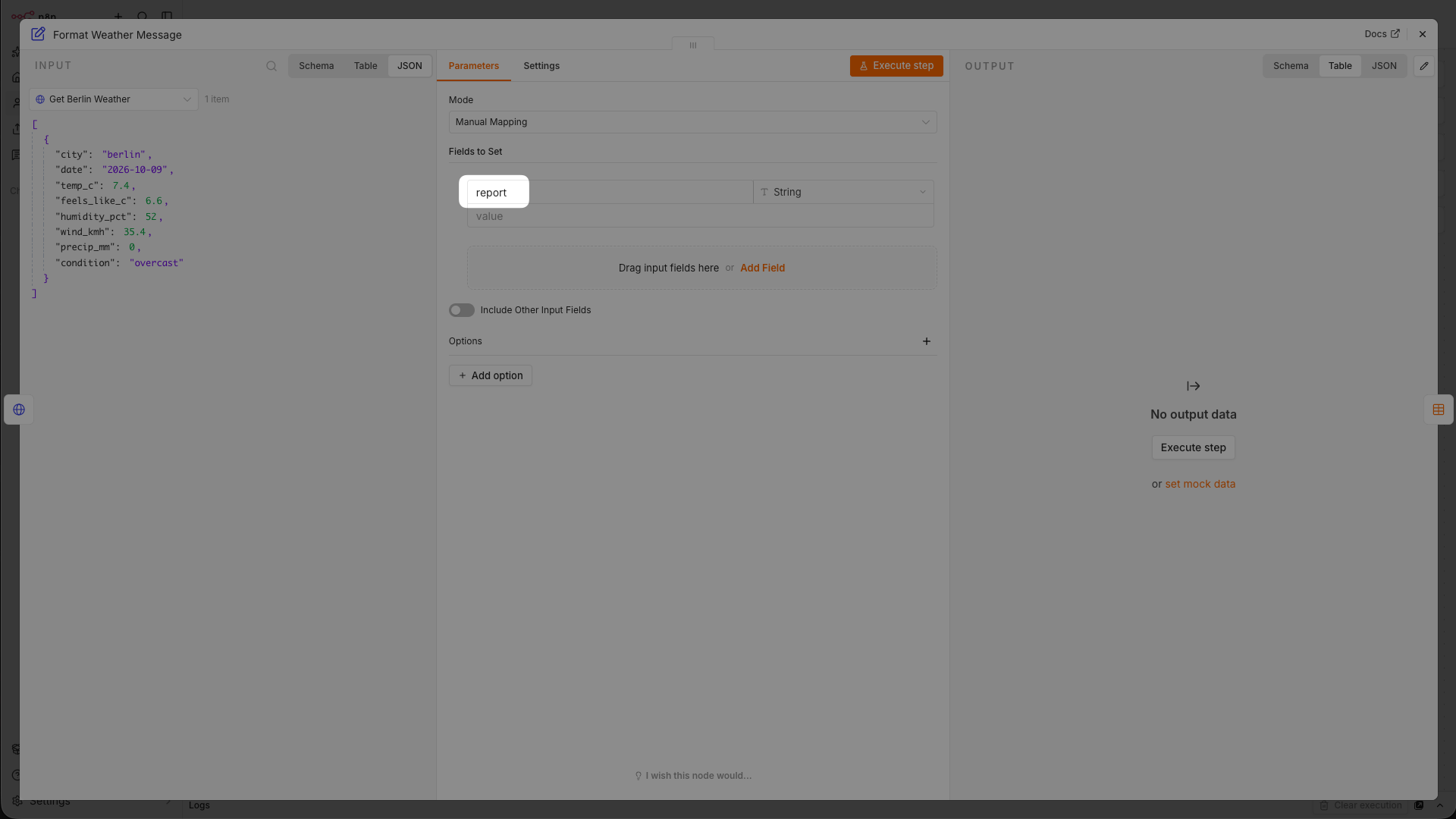Image resolution: width=1456 pixels, height=819 pixels.
Task: Click the plus icon beside Options
Action: click(927, 341)
